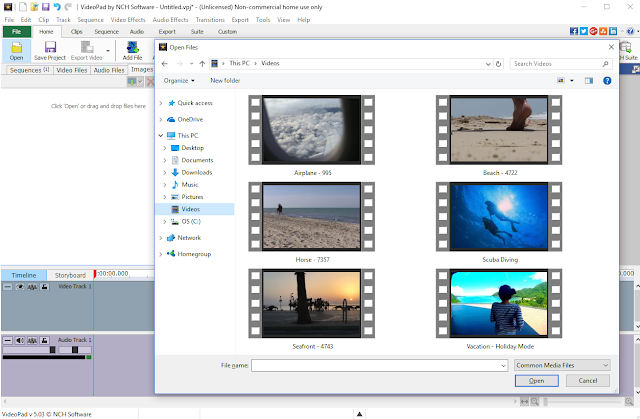The width and height of the screenshot is (640, 419).
Task: Toggle Audio Track 1 effects button
Action: [x=32, y=340]
